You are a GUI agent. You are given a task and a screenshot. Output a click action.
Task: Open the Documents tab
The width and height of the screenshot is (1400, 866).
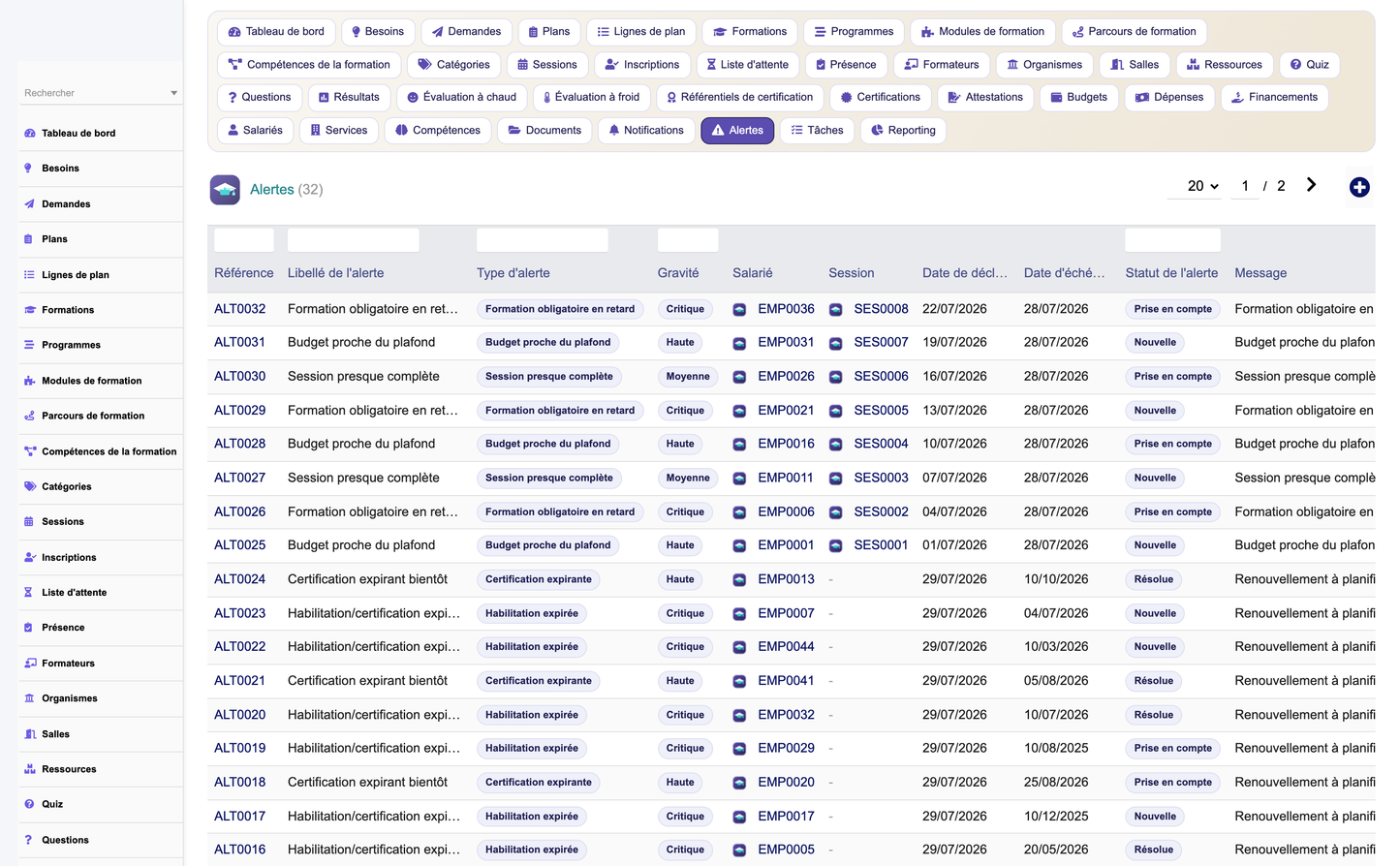coord(544,130)
